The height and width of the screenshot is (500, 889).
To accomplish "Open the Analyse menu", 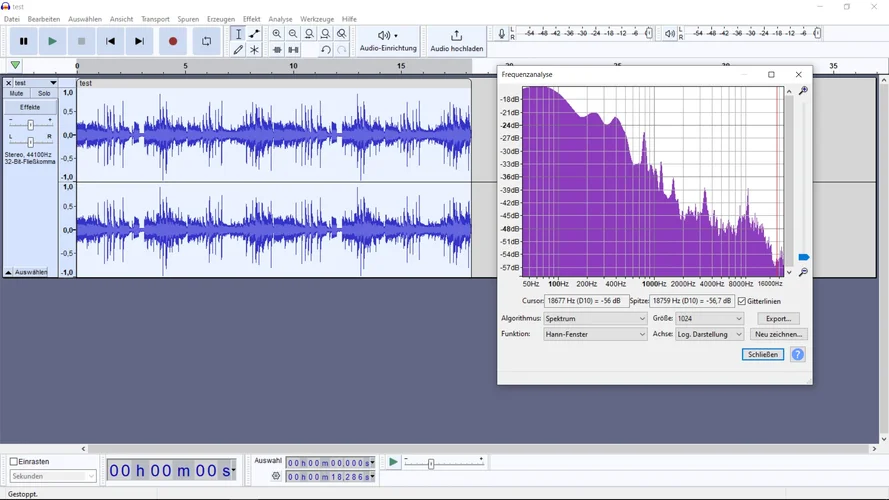I will 280,19.
